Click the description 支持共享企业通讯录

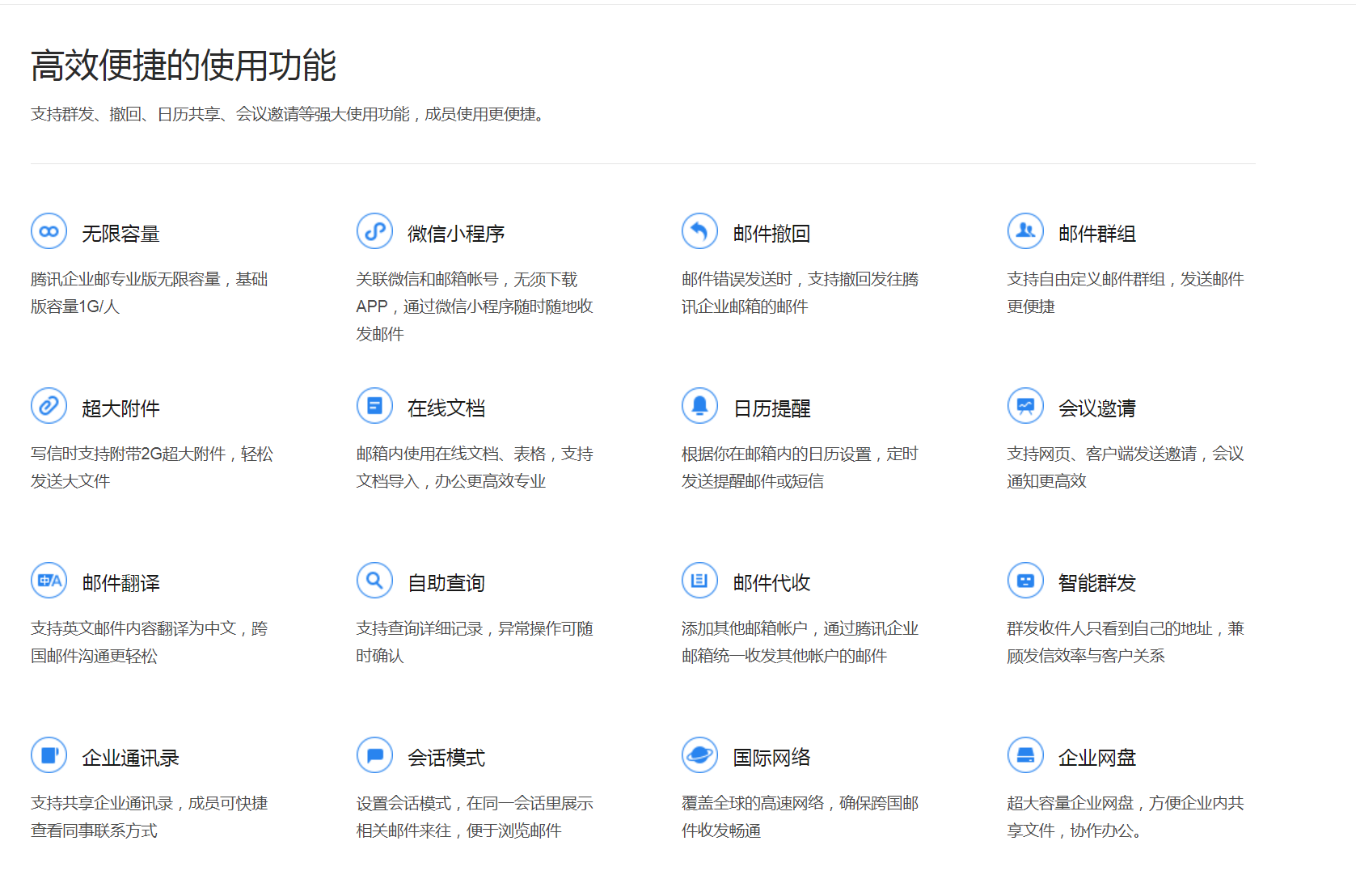tap(150, 817)
